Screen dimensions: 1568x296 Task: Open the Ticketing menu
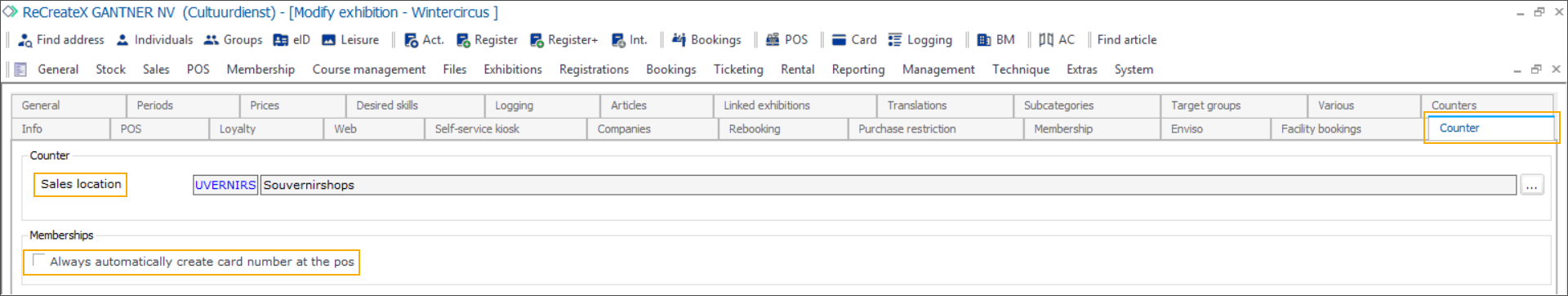pos(738,70)
